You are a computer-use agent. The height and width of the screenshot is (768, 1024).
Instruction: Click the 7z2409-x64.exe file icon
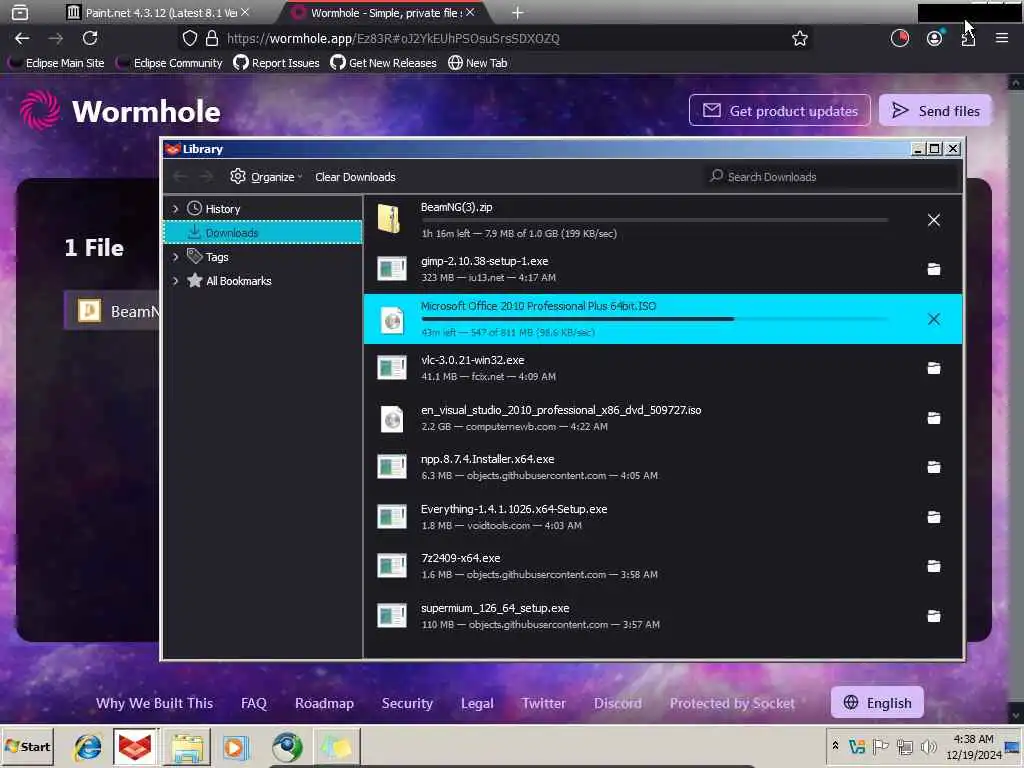tap(392, 566)
